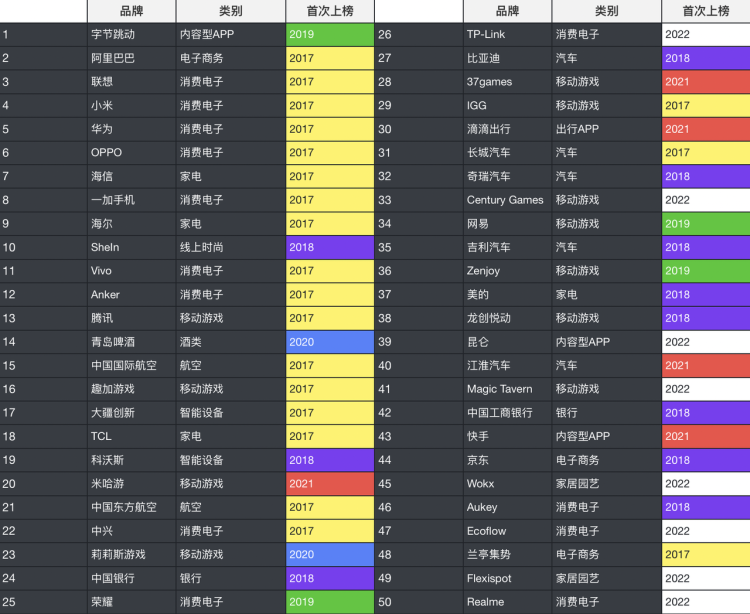Click the 中兴 brand cell
This screenshot has width=750, height=614.
pyautogui.click(x=132, y=531)
